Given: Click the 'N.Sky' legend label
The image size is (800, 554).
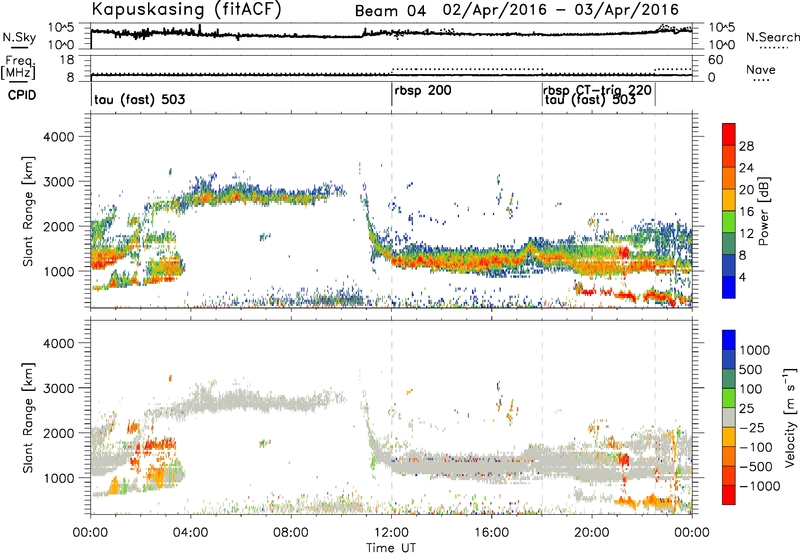Looking at the screenshot, I should (x=19, y=37).
